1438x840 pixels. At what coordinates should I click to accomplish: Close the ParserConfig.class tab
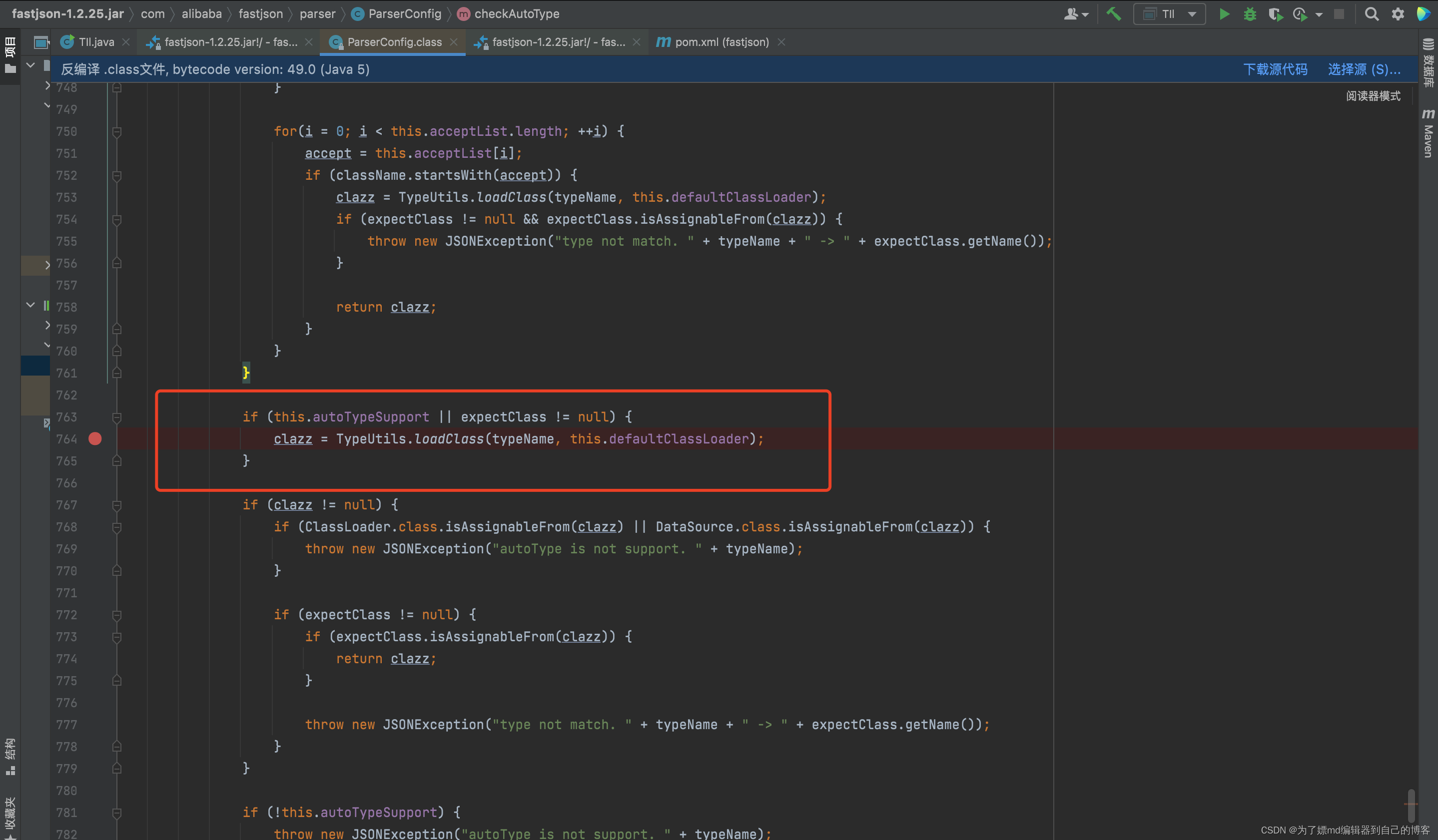click(454, 42)
